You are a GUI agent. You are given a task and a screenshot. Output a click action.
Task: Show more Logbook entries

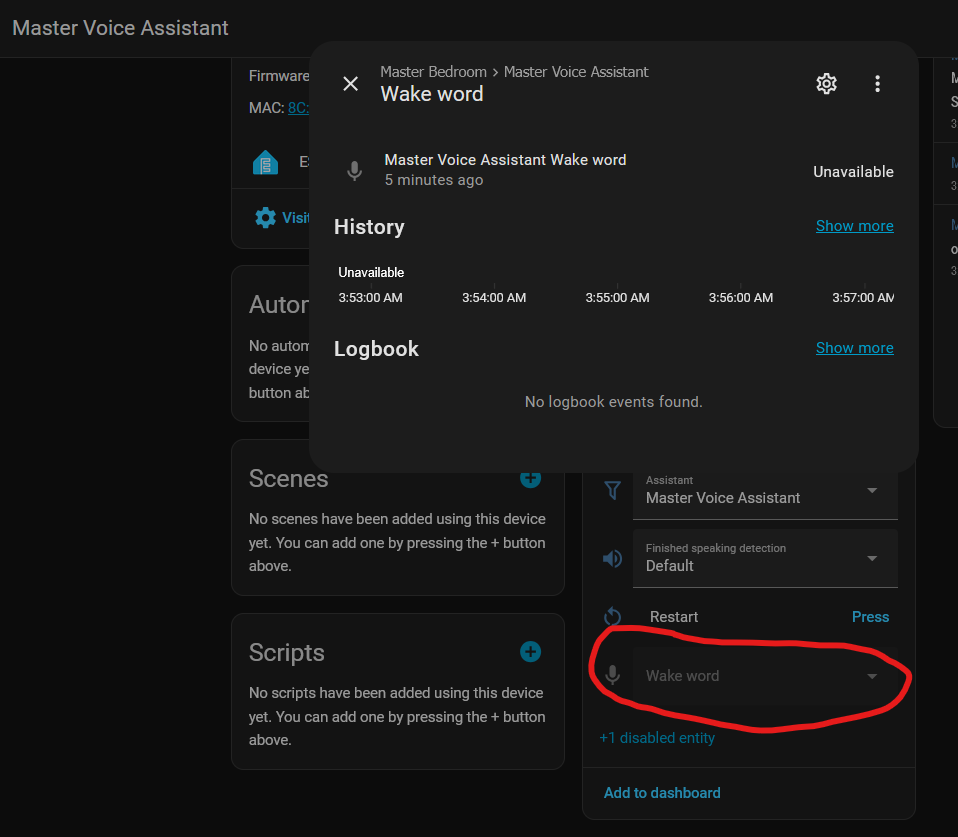pyautogui.click(x=854, y=348)
